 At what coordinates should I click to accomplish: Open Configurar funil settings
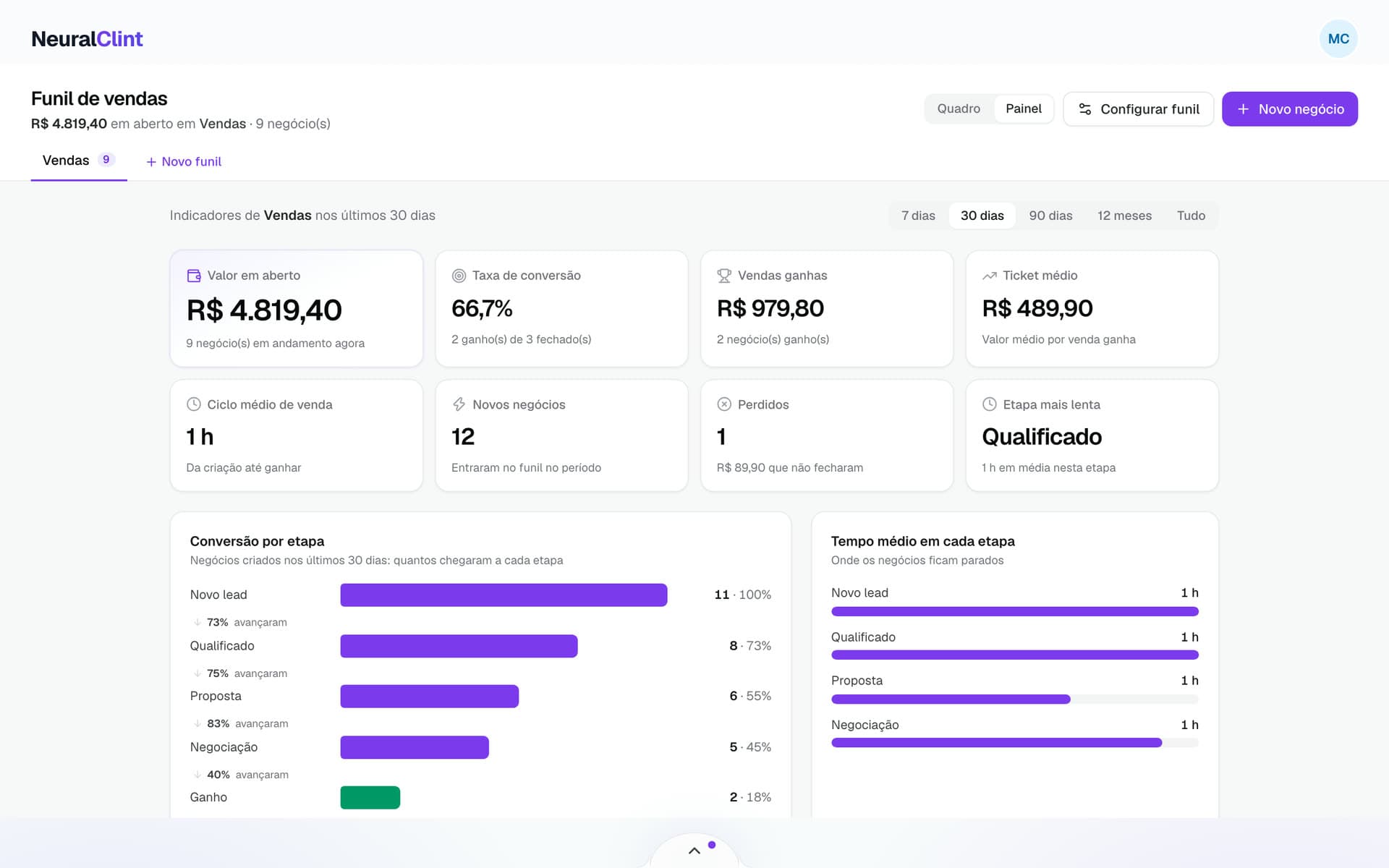(1138, 109)
